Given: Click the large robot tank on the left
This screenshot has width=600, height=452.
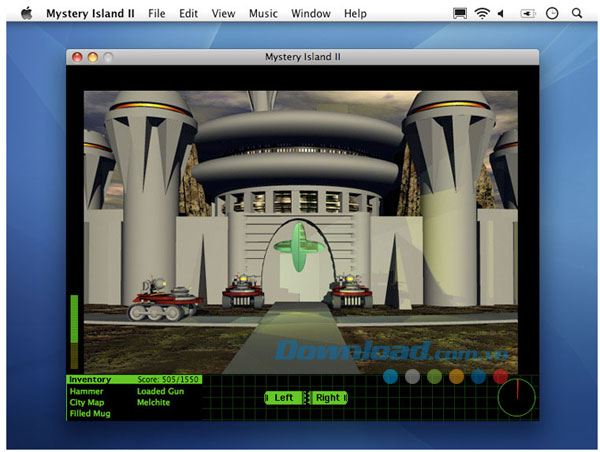Looking at the screenshot, I should 166,299.
